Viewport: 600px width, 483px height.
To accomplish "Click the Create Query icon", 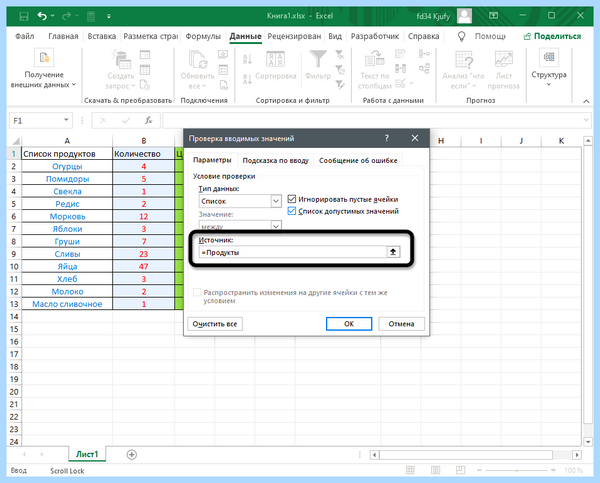I will [122, 60].
